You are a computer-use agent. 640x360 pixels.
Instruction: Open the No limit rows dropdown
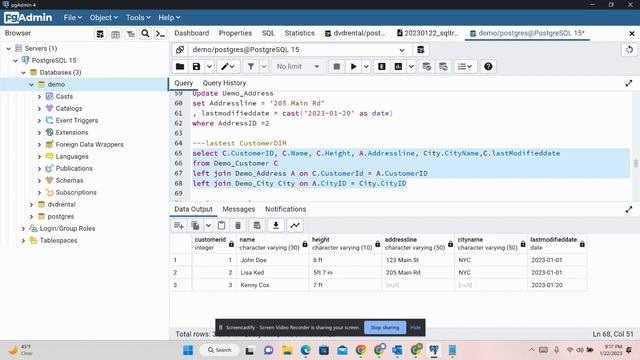[298, 67]
